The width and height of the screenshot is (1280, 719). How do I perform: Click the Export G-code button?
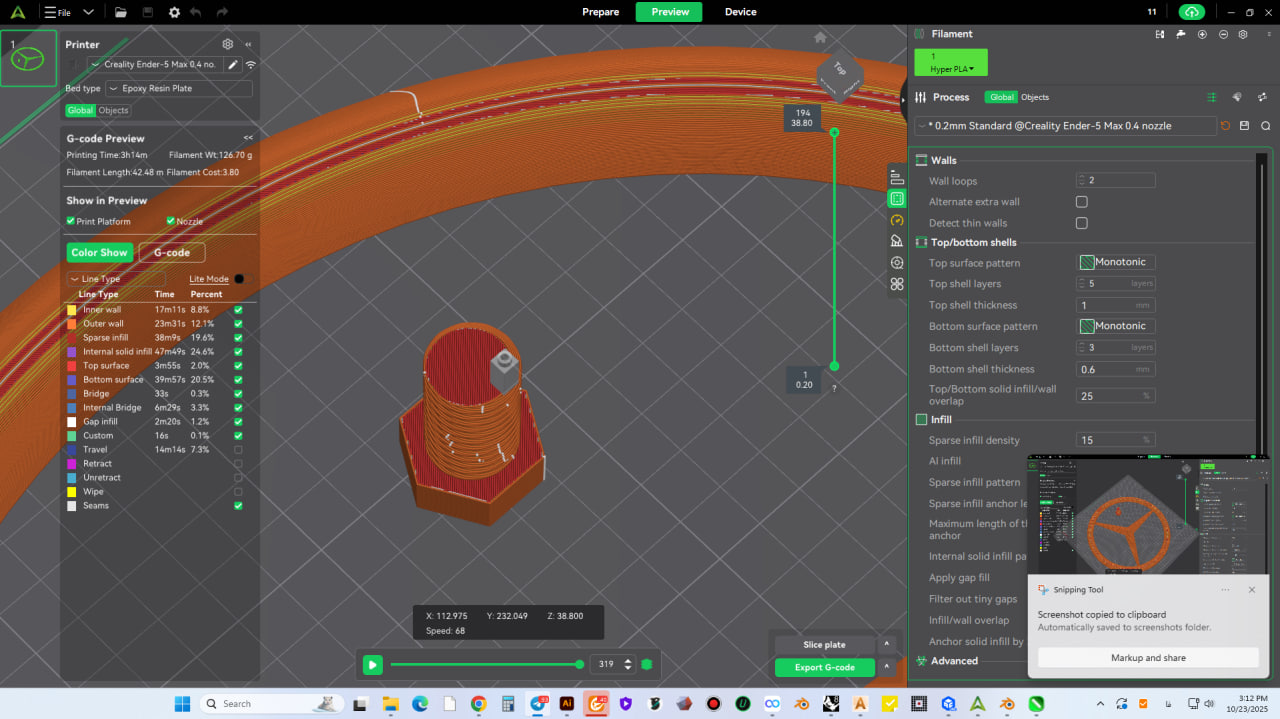[x=824, y=667]
